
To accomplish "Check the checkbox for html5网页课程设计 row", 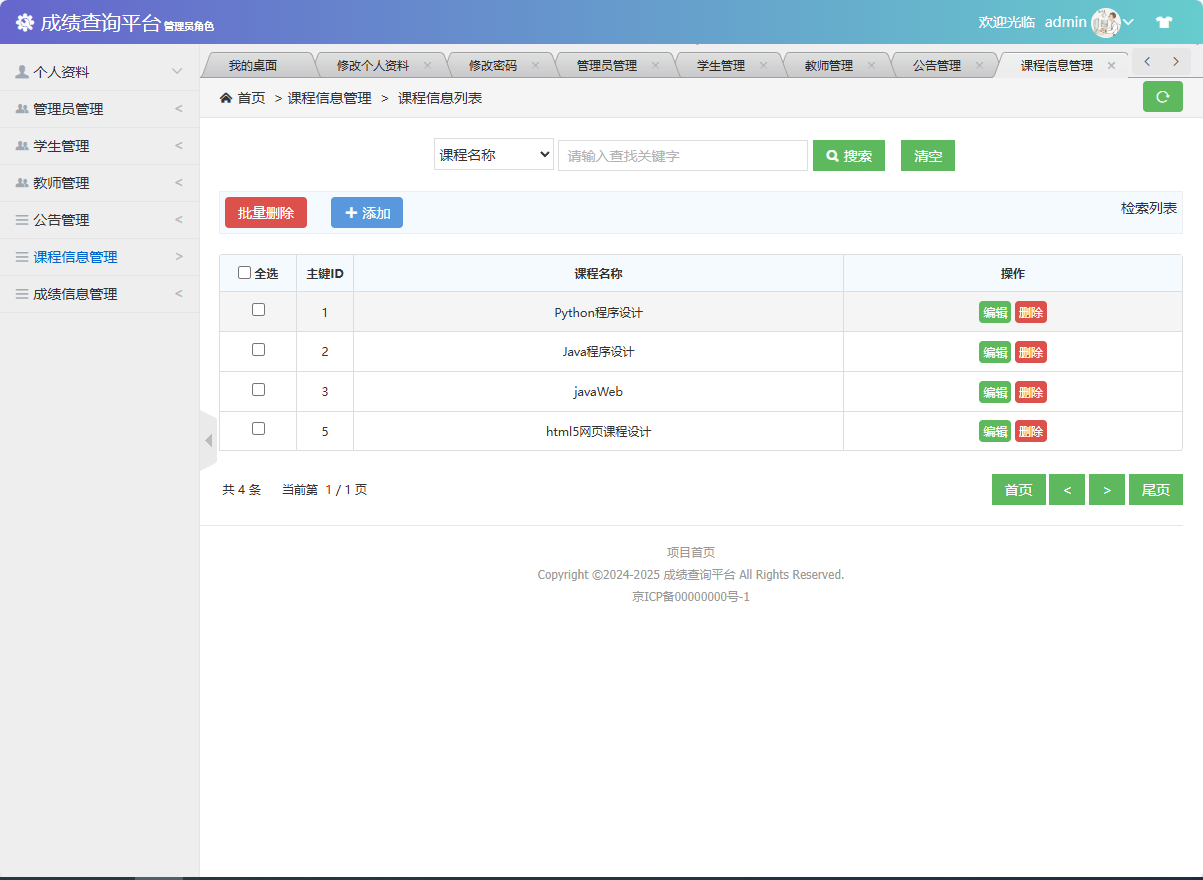I will click(x=257, y=428).
